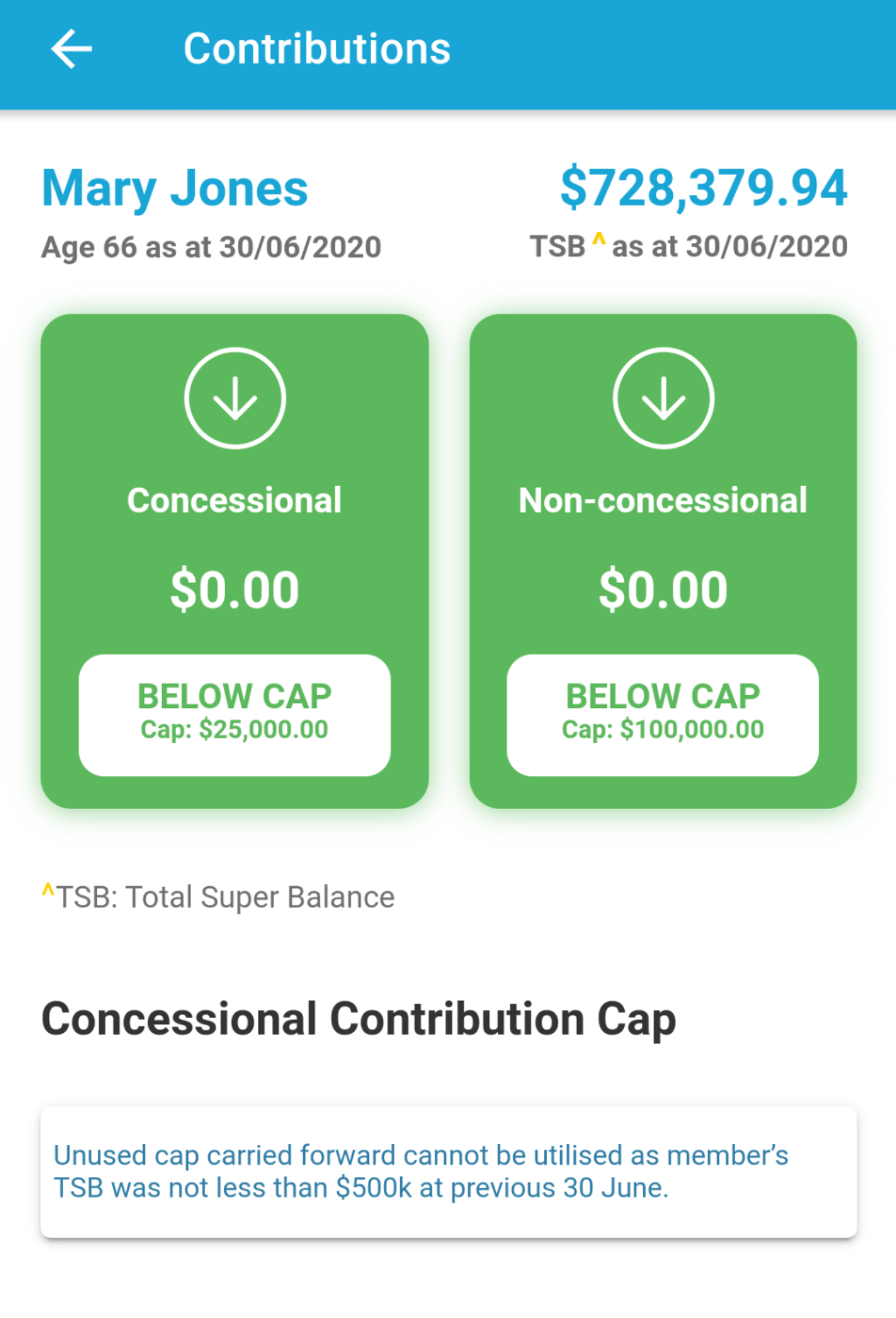Open the unused cap carried forward notice
The image size is (896, 1318).
pyautogui.click(x=448, y=1172)
